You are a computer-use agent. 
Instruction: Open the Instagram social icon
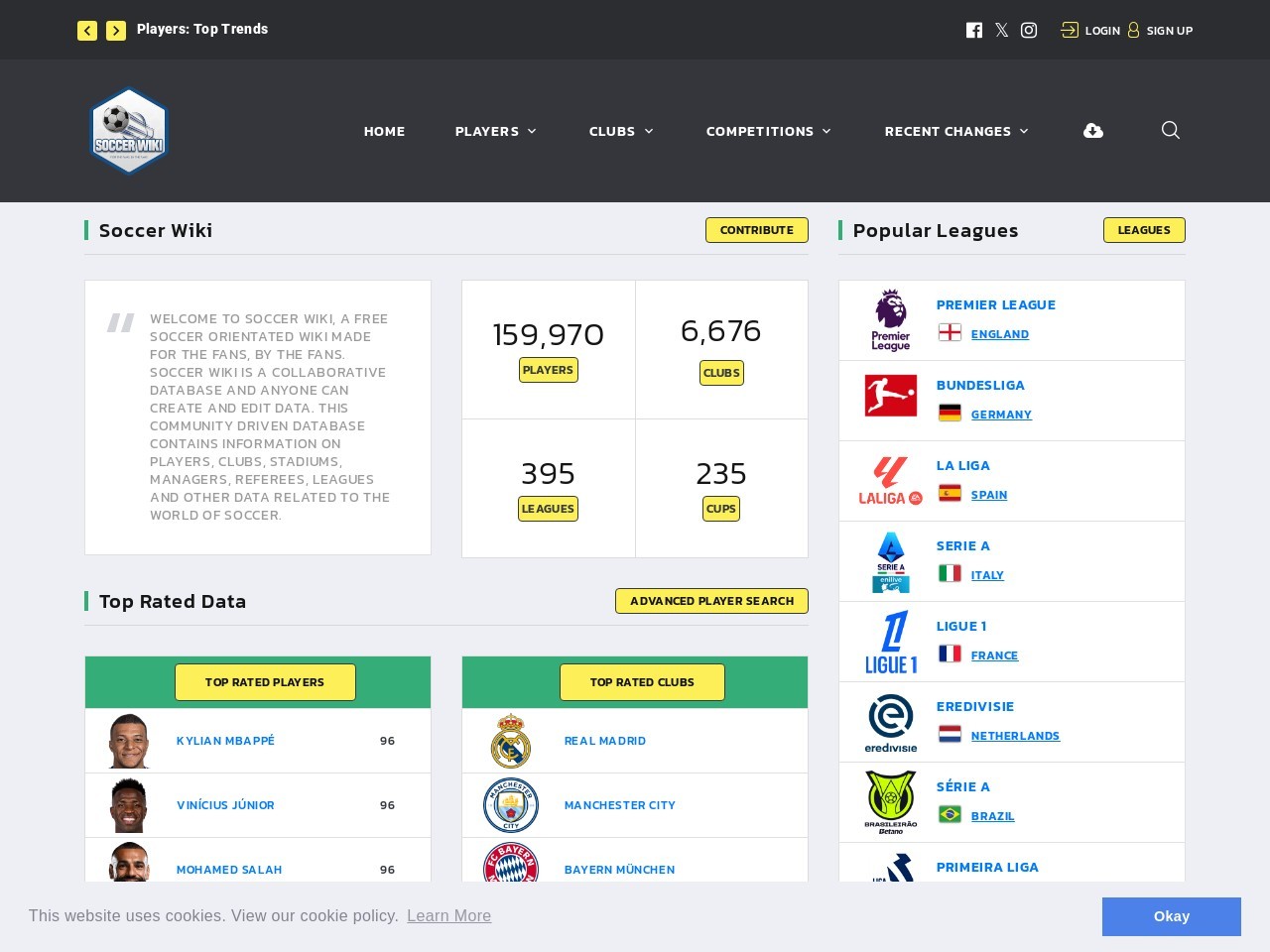[x=1029, y=31]
